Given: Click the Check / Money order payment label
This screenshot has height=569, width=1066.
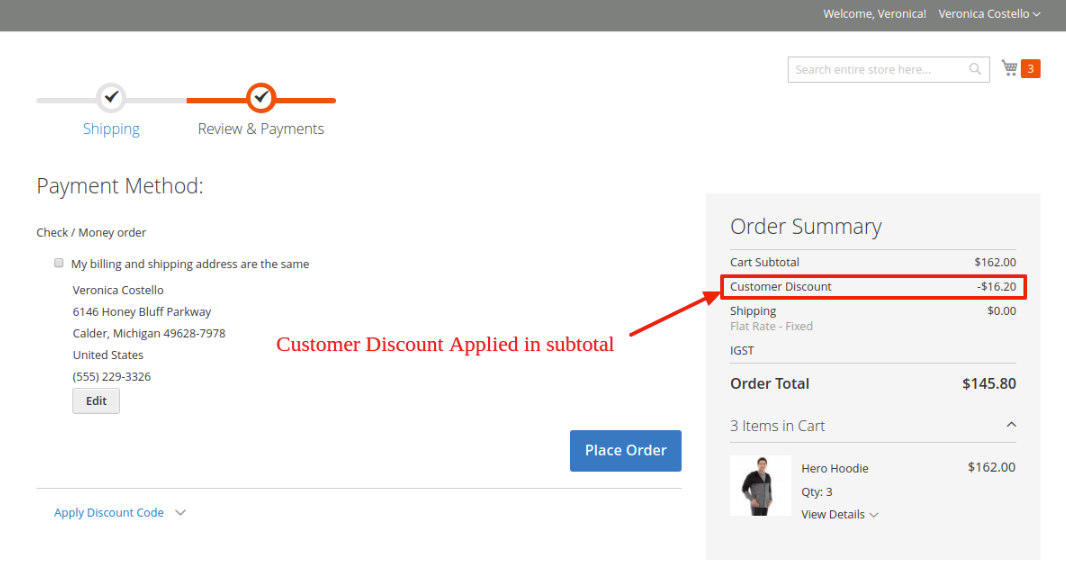Looking at the screenshot, I should [x=91, y=233].
